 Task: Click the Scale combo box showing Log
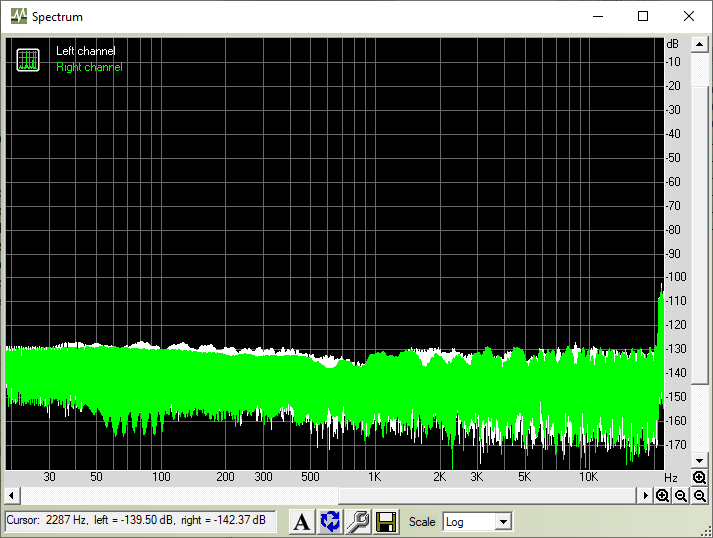(469, 522)
